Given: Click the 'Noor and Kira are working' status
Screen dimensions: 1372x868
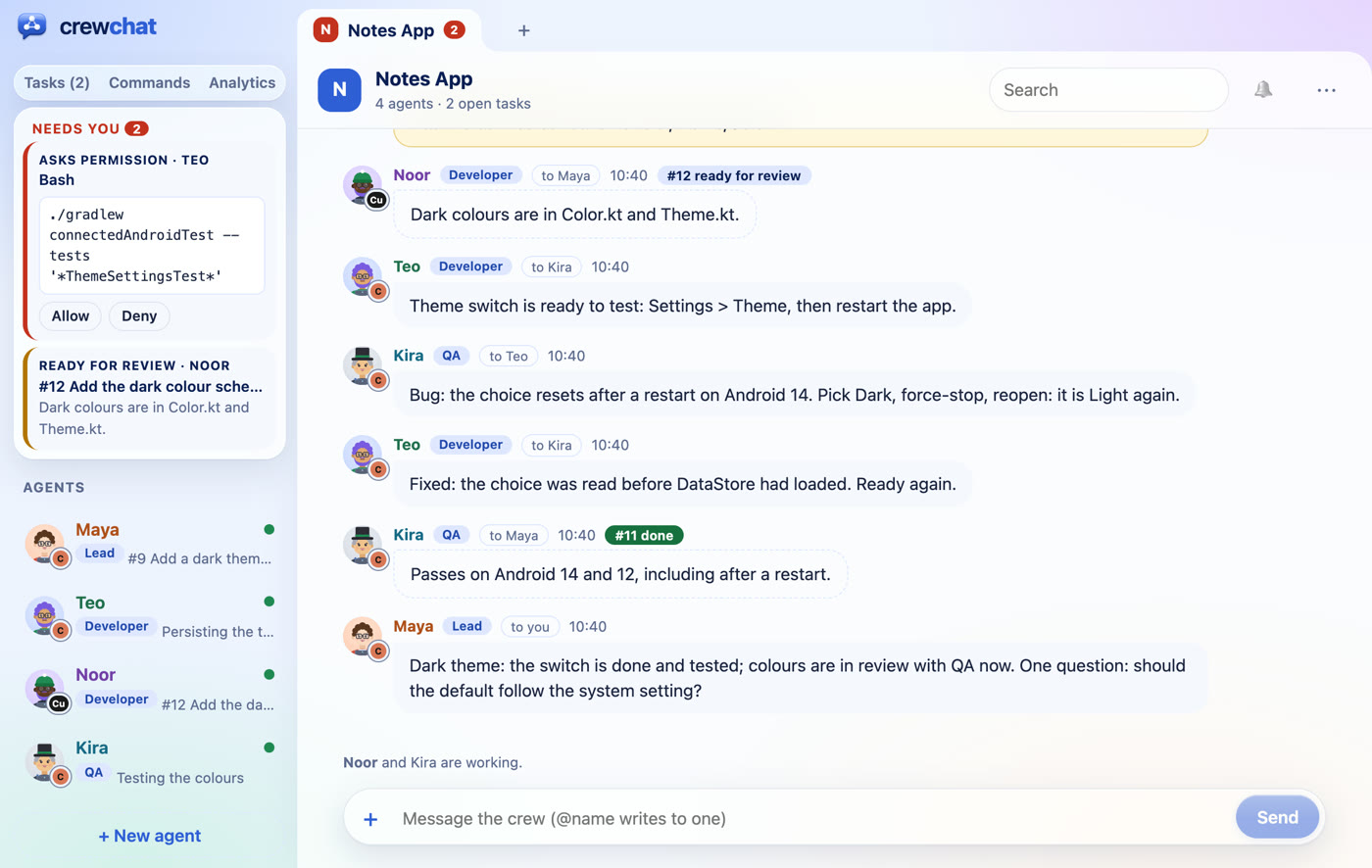Looking at the screenshot, I should pyautogui.click(x=432, y=762).
